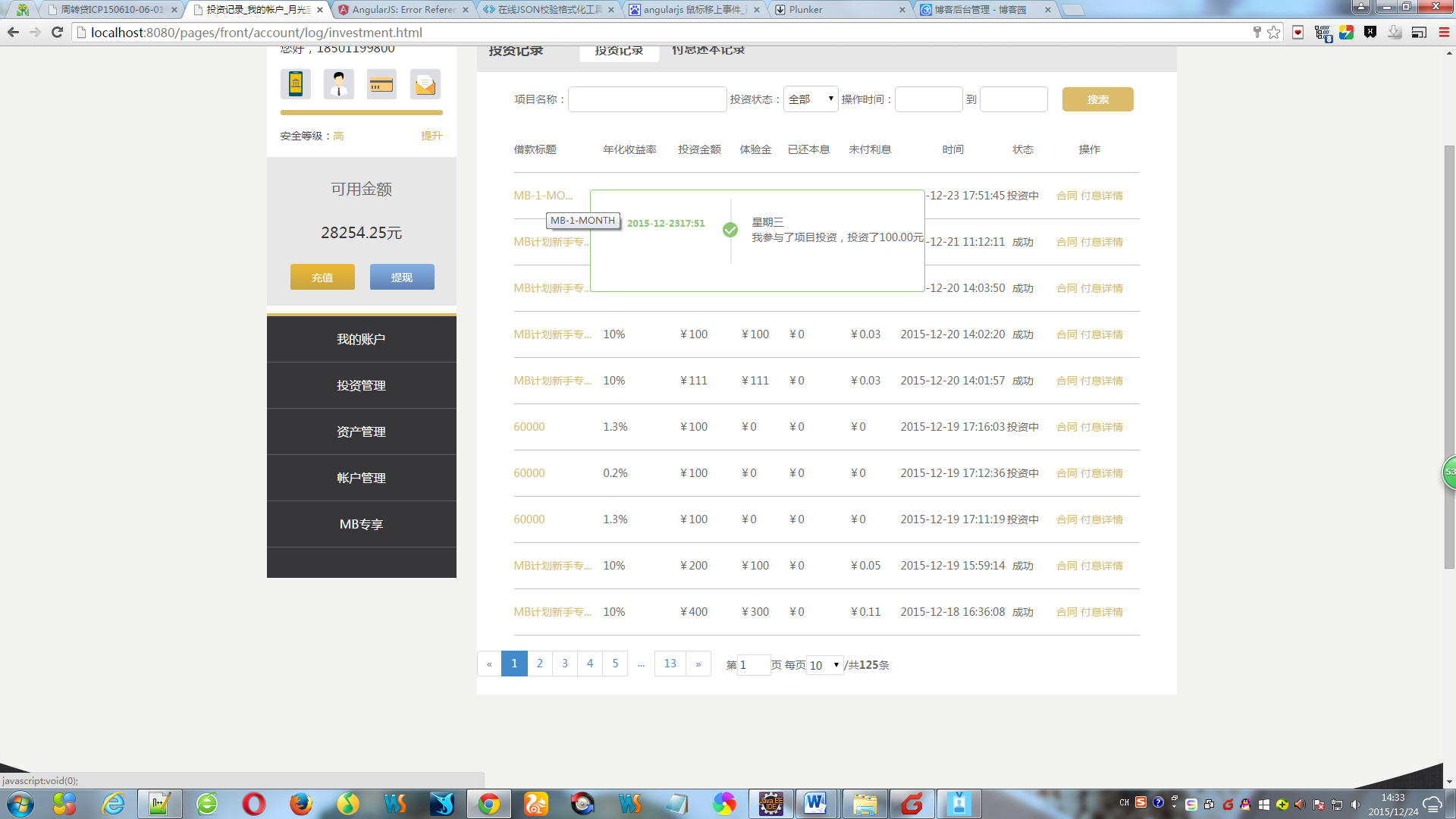Click yellow security level progress bar
Image resolution: width=1456 pixels, height=819 pixels.
pyautogui.click(x=362, y=112)
